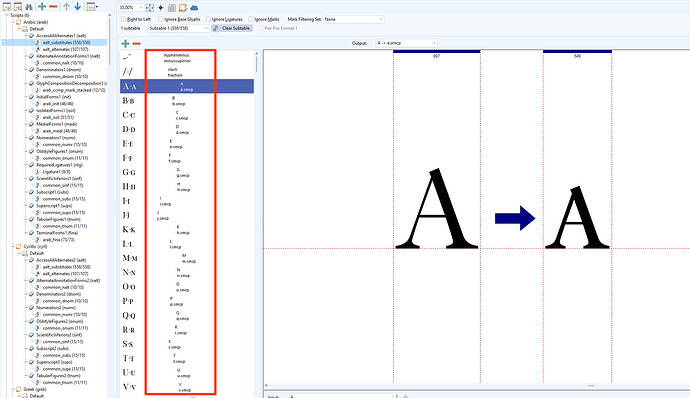Image resolution: width=690 pixels, height=398 pixels.
Task: Click the broom icon on Clear Subtable button
Action: tap(216, 28)
